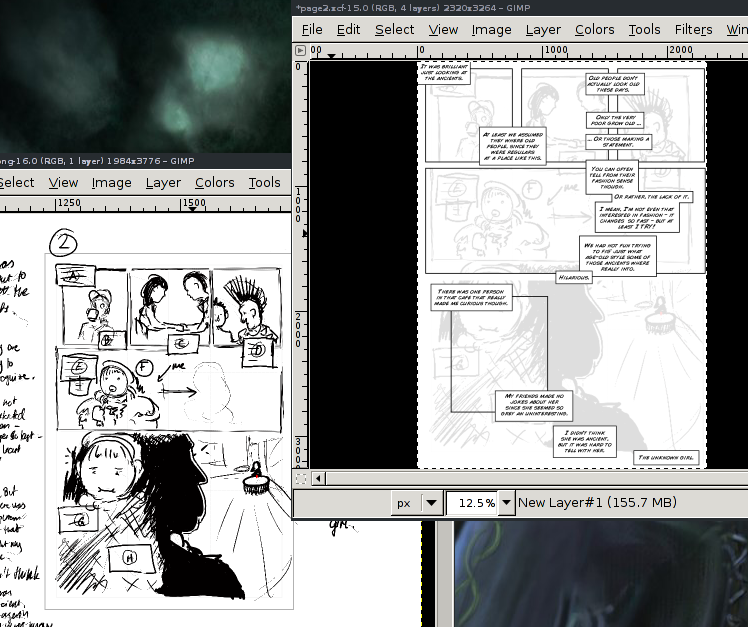Toggle Quick Mask button in page2.xcf window
748x627 pixels.
point(301,478)
